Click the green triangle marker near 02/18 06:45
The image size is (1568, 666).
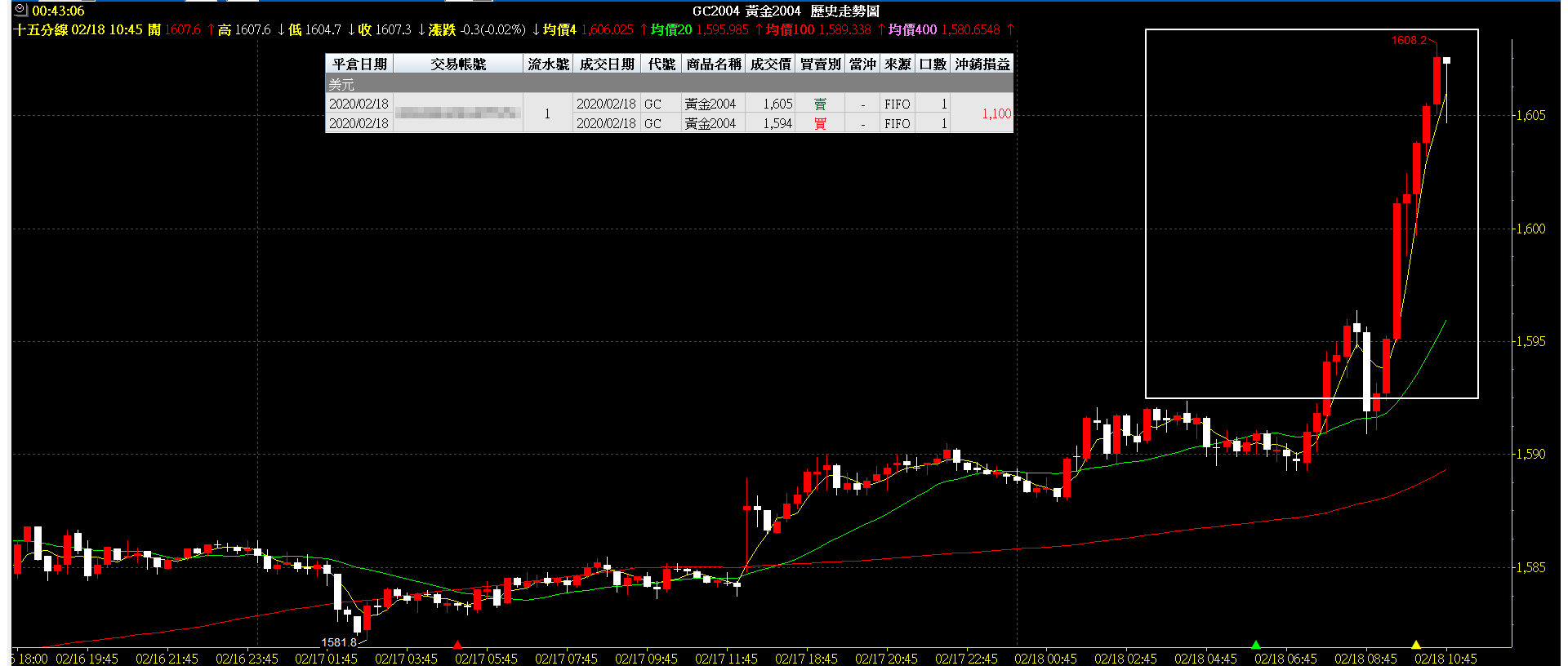[x=1256, y=645]
